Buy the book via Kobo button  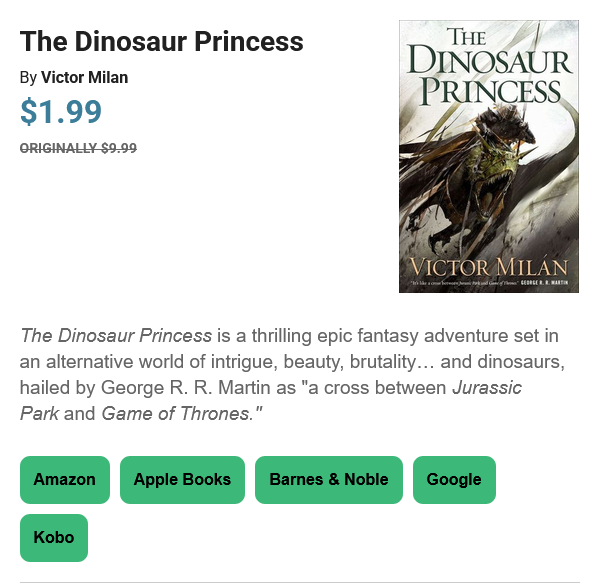click(54, 538)
